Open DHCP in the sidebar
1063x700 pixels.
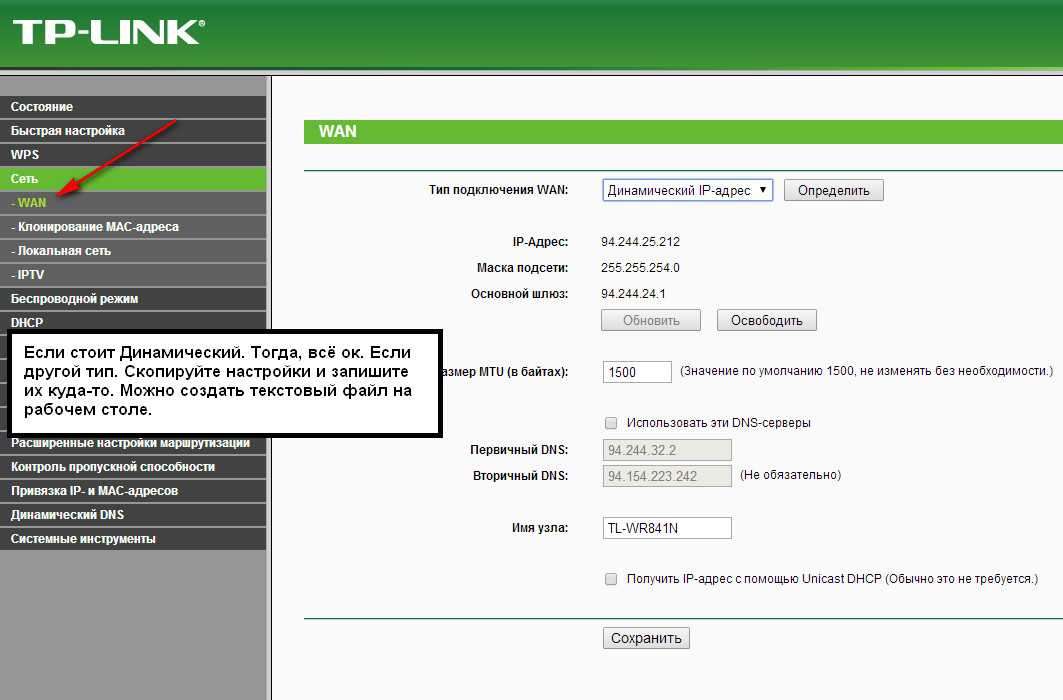(x=133, y=322)
